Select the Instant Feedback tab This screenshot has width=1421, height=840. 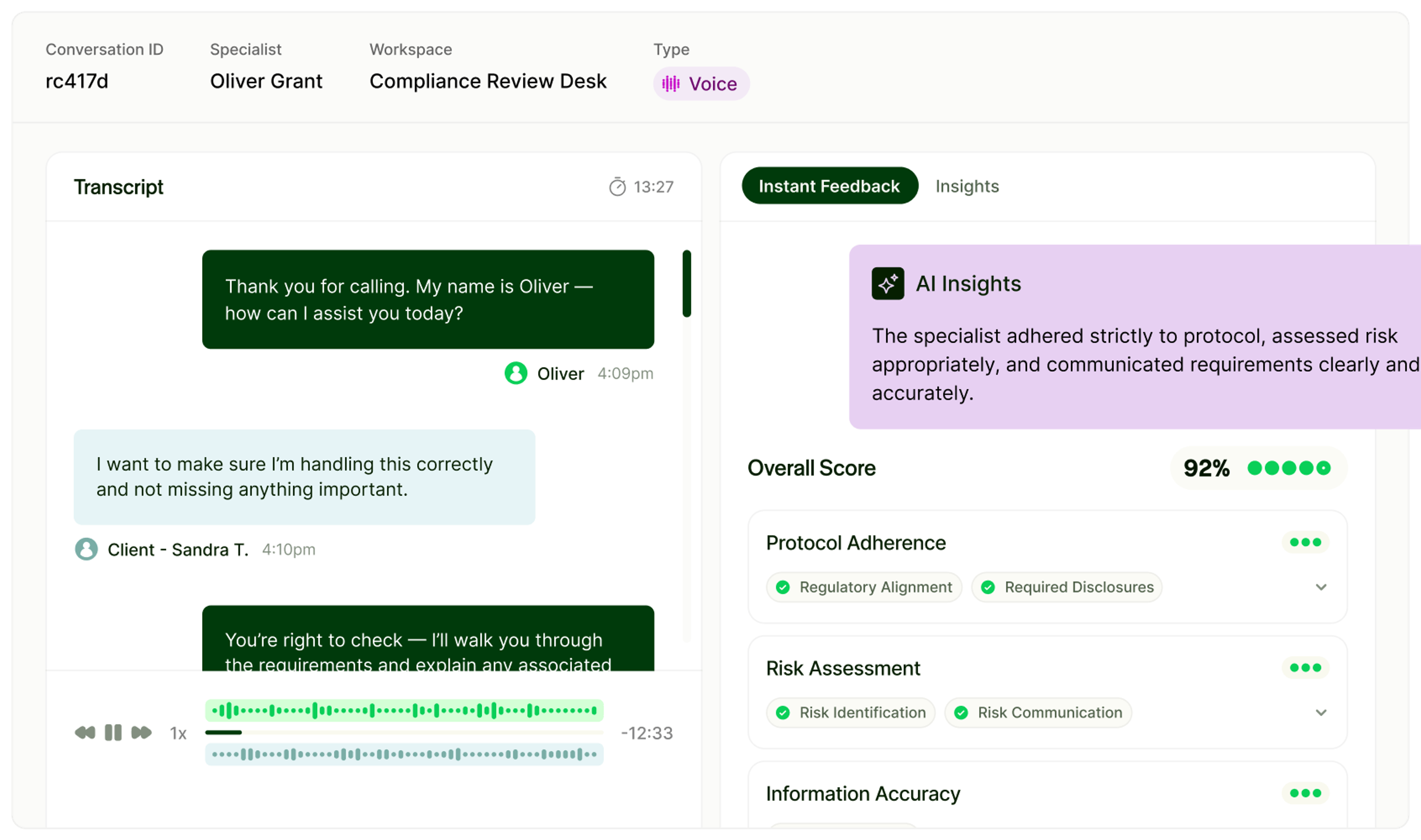(x=829, y=186)
